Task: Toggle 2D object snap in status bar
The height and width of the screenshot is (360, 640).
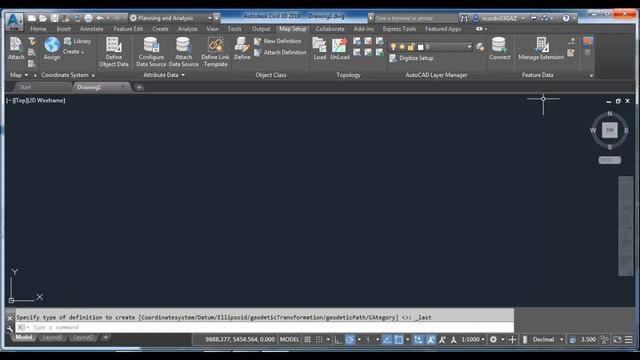Action: click(x=398, y=340)
